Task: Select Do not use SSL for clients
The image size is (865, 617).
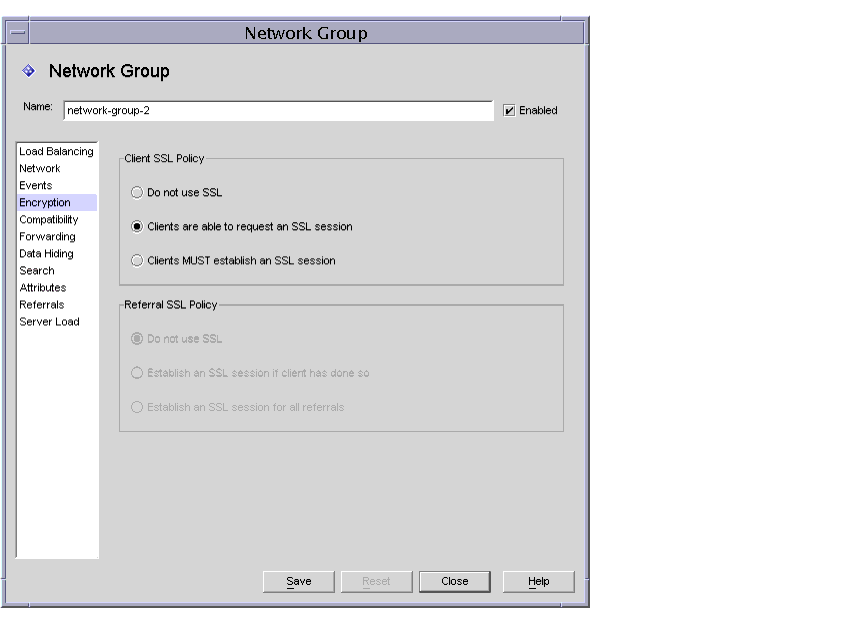Action: click(x=136, y=192)
